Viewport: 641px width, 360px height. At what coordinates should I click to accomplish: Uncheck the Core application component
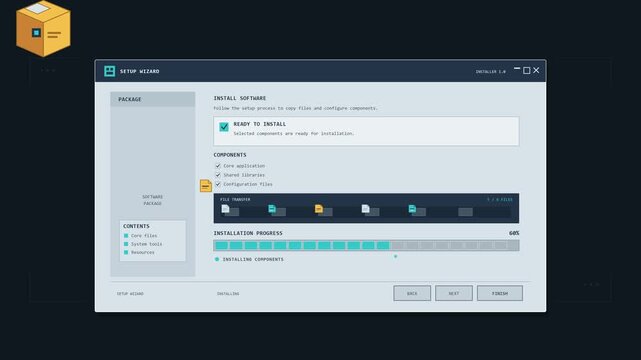pyautogui.click(x=218, y=165)
